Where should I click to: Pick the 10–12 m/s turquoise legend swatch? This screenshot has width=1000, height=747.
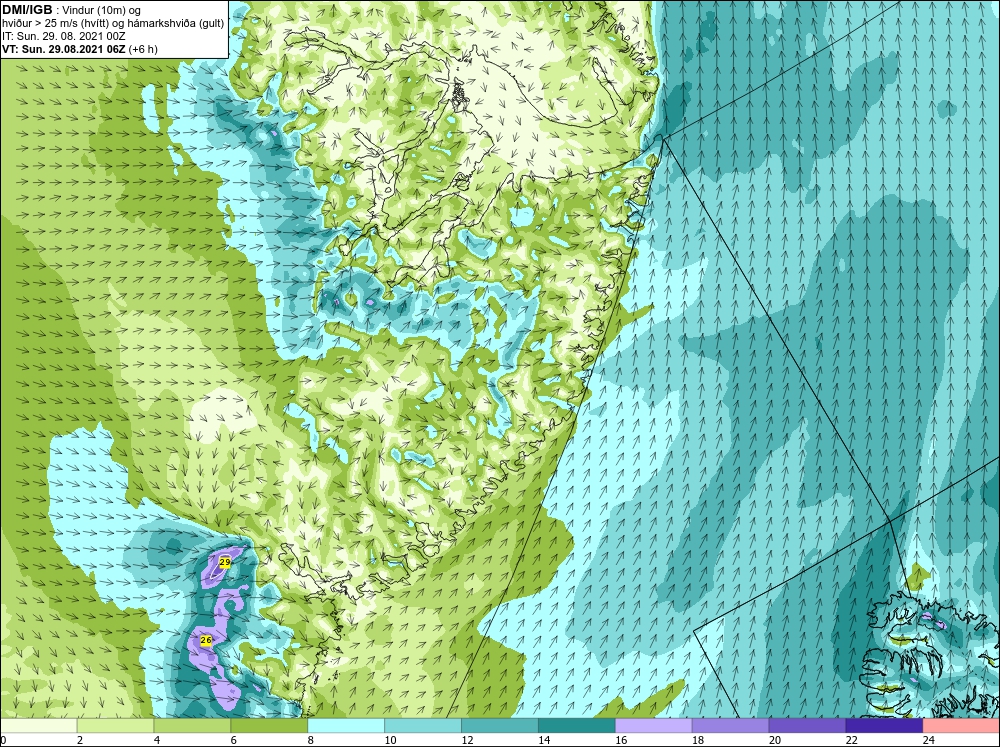(423, 725)
